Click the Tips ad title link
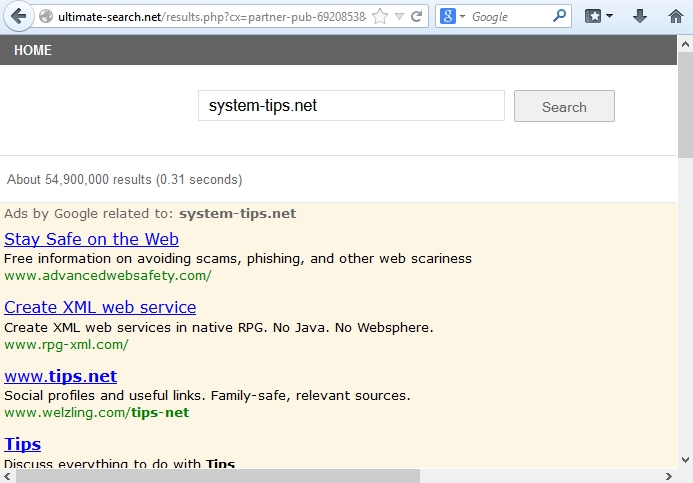Screen dimensions: 693x483 [x=22, y=444]
